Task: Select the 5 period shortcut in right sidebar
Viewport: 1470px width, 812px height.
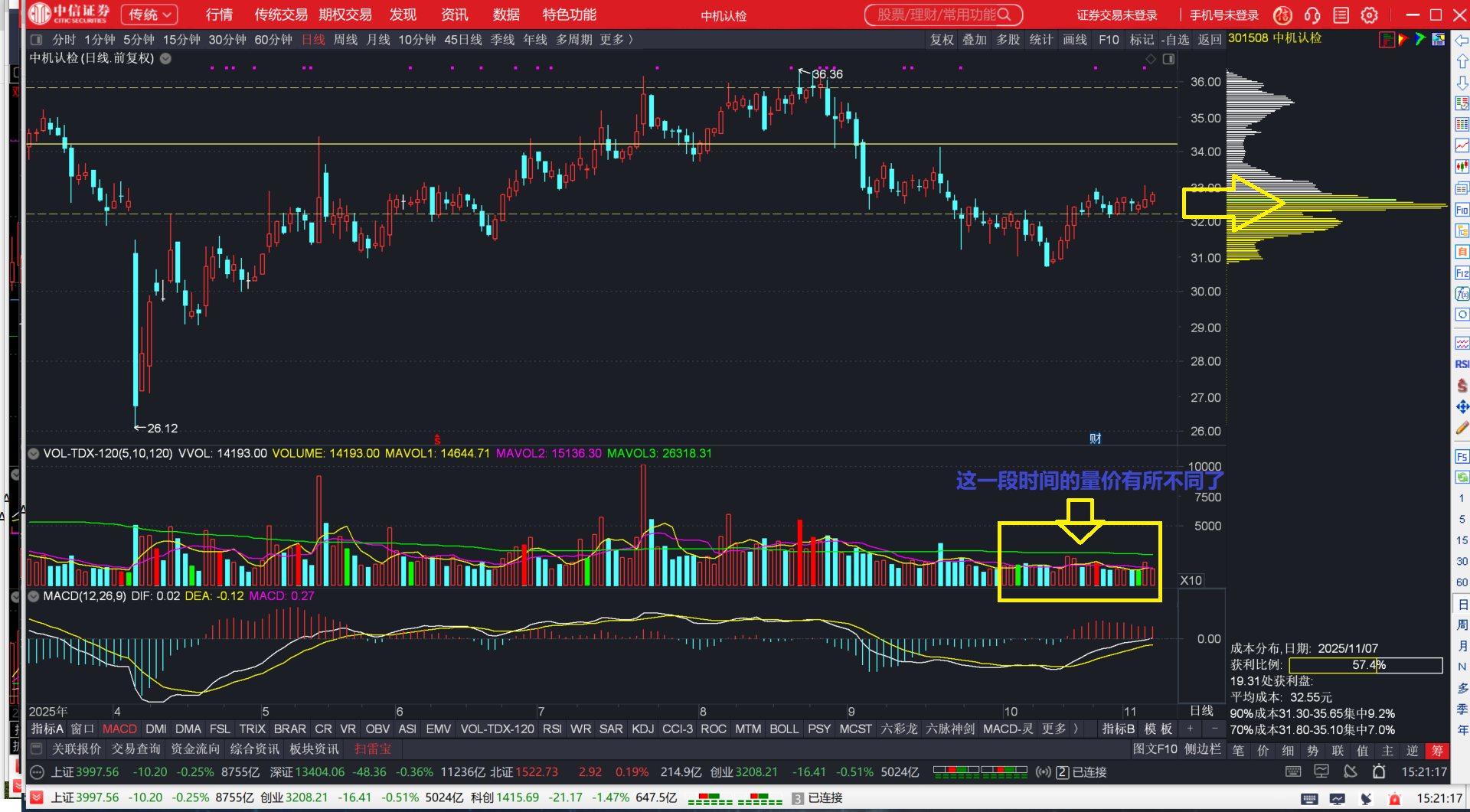Action: pyautogui.click(x=1462, y=519)
